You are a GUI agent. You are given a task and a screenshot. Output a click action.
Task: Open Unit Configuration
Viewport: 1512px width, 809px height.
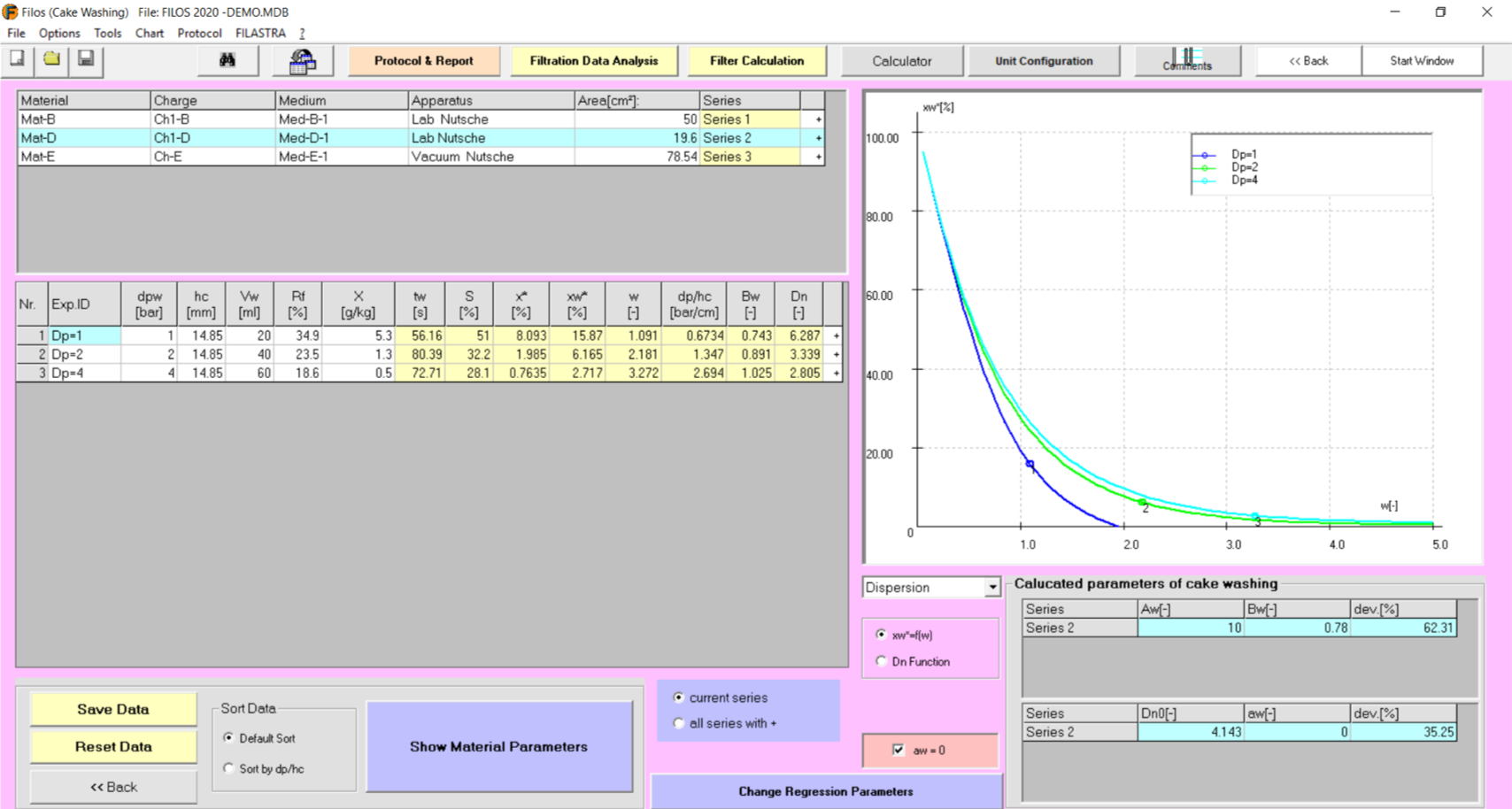coord(1044,60)
